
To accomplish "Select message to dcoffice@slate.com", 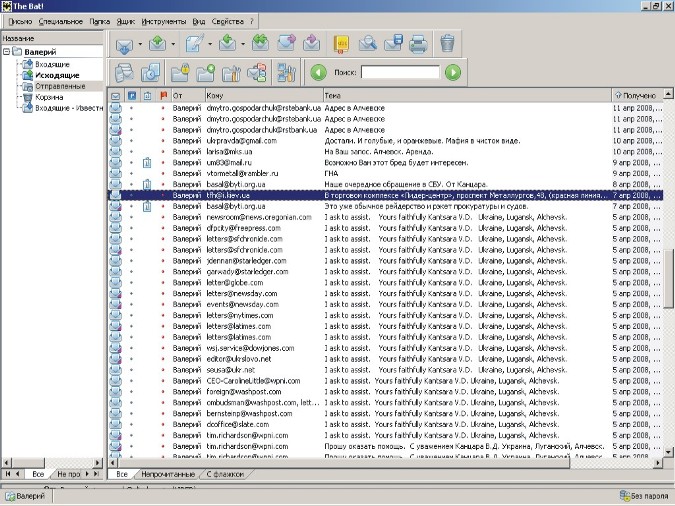I will pos(385,425).
